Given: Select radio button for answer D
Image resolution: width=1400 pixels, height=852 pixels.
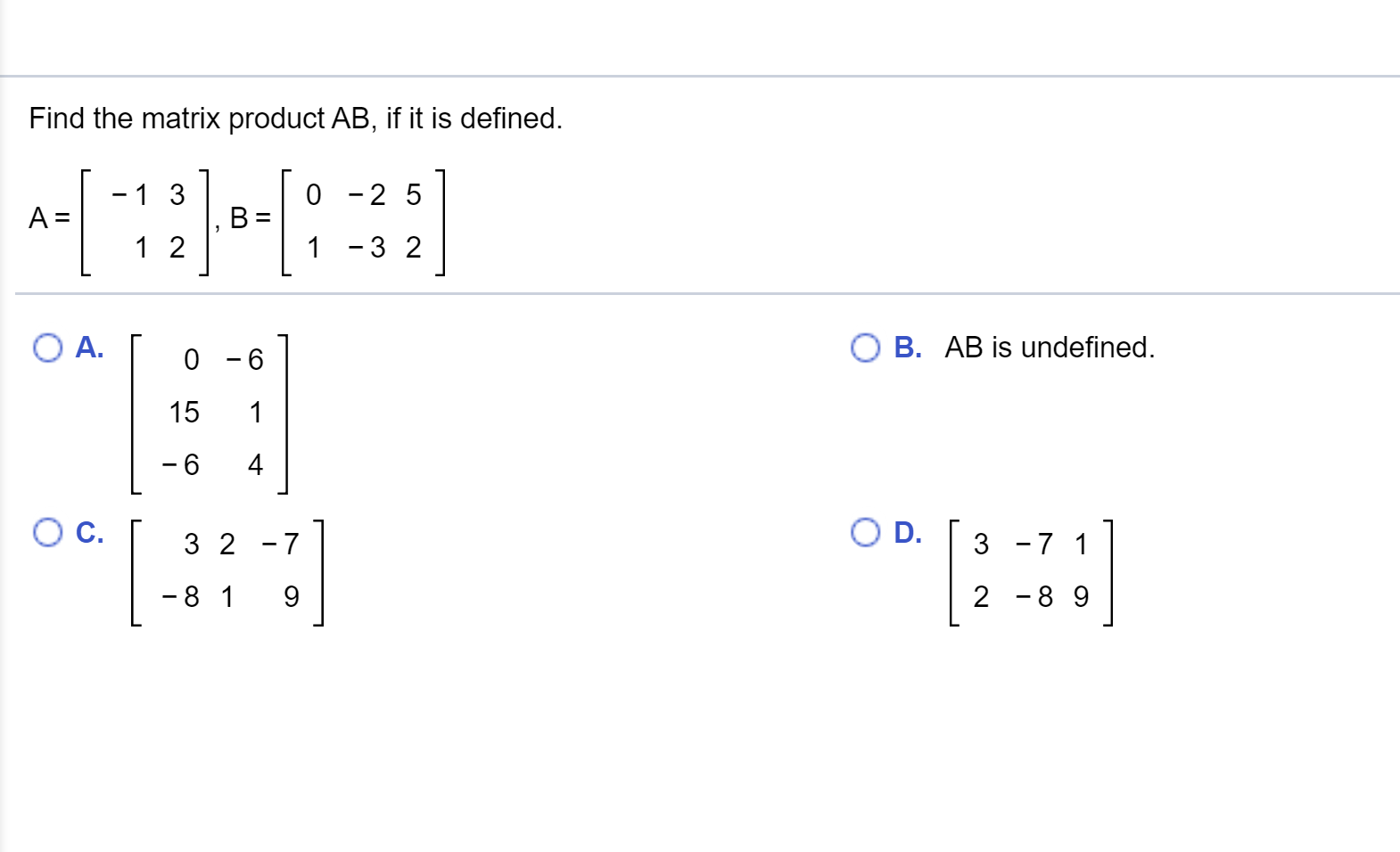Looking at the screenshot, I should pos(864,533).
